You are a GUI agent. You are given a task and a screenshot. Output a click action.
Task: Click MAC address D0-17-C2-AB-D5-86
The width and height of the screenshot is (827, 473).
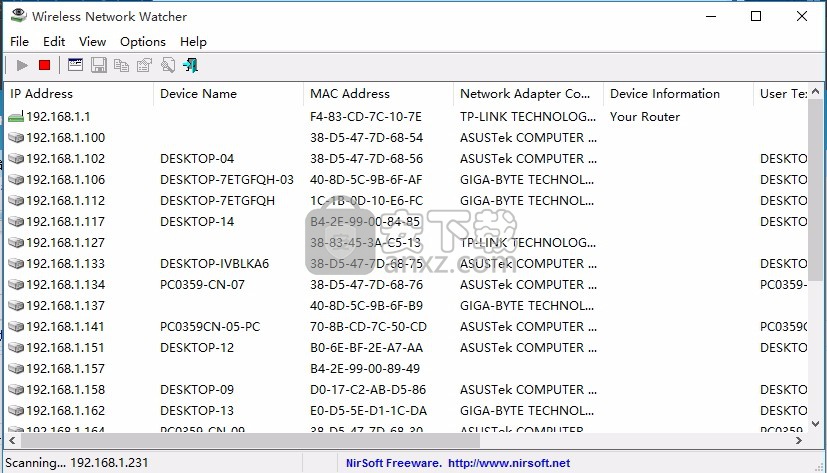[x=368, y=390]
